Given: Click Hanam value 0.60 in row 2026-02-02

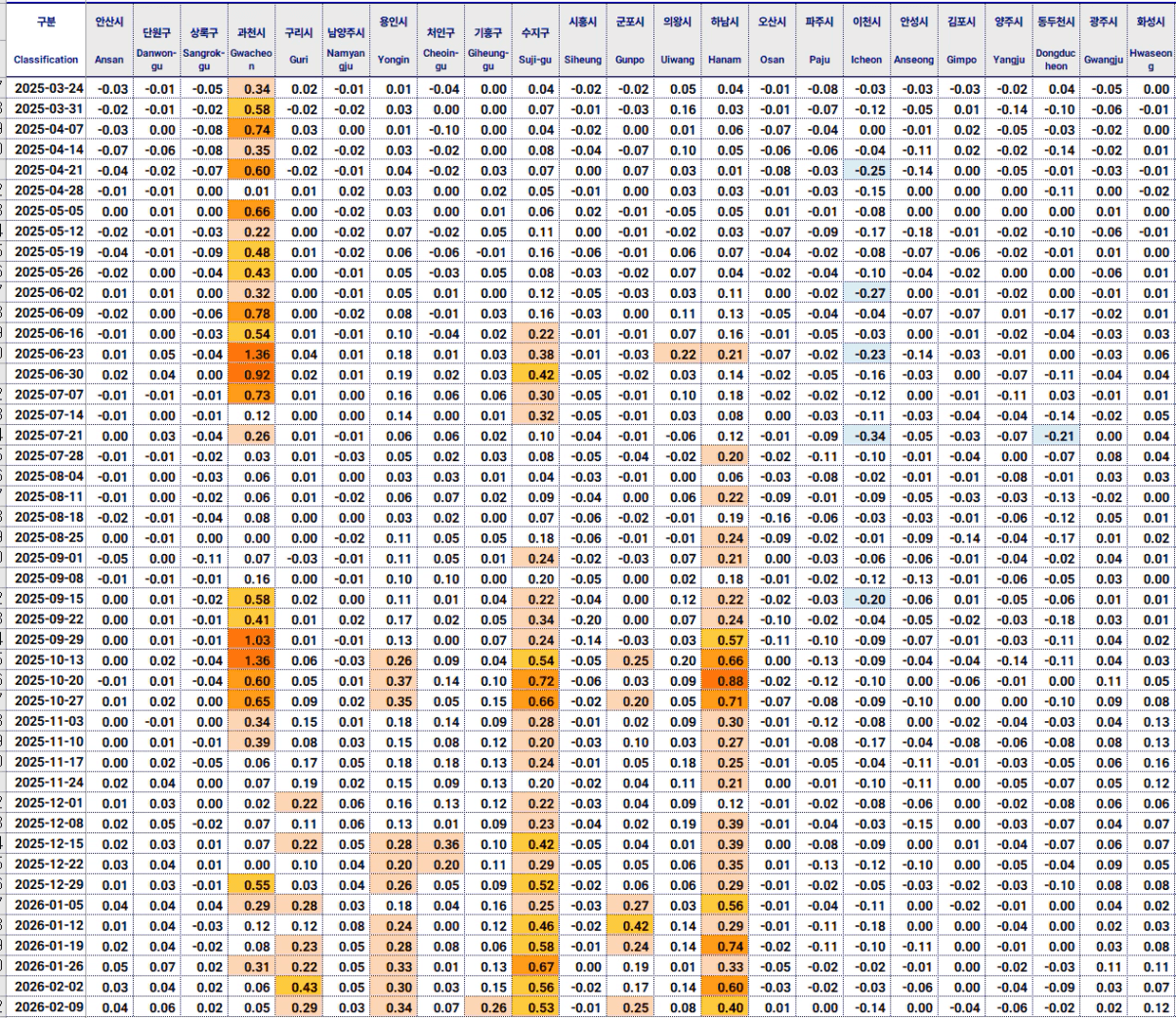Looking at the screenshot, I should pyautogui.click(x=725, y=987).
